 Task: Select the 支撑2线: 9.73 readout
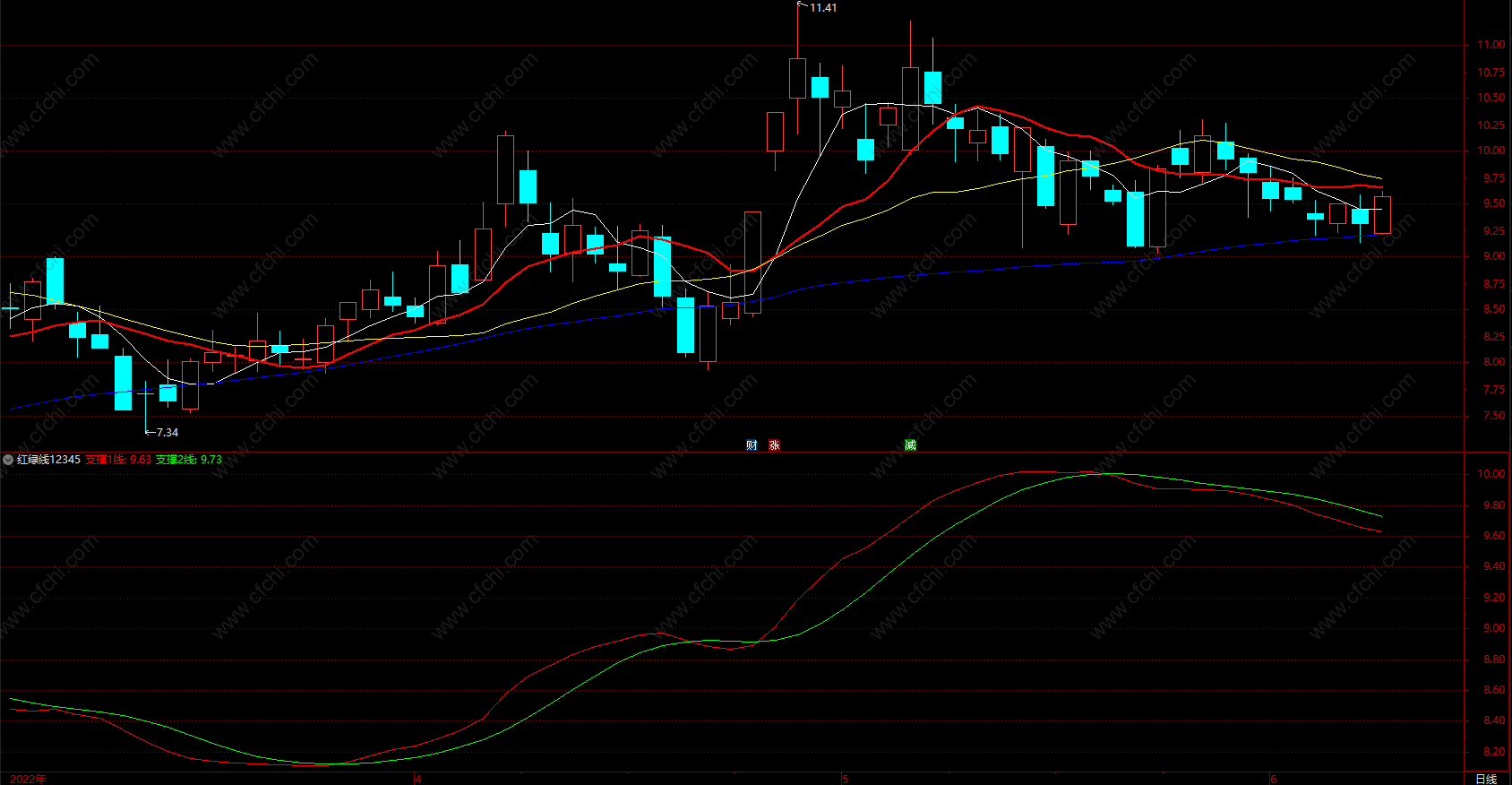189,460
